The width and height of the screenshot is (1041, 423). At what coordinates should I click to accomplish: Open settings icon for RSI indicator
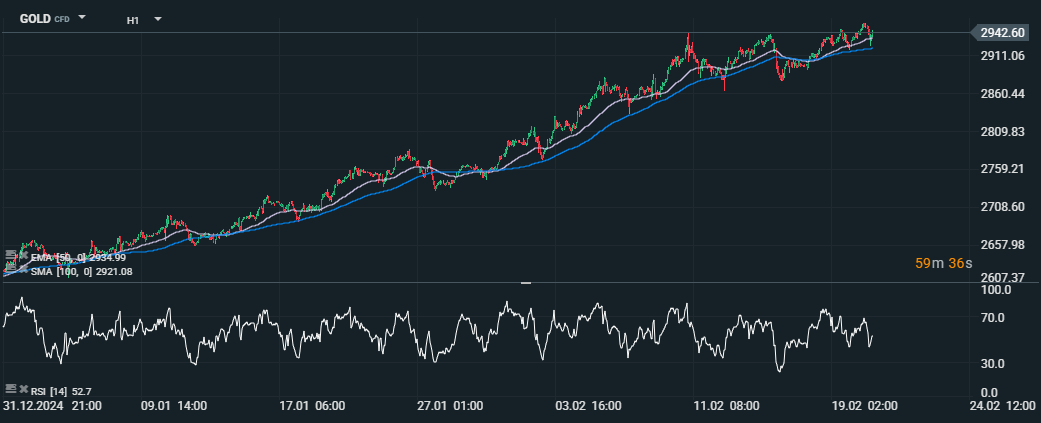[x=9, y=388]
